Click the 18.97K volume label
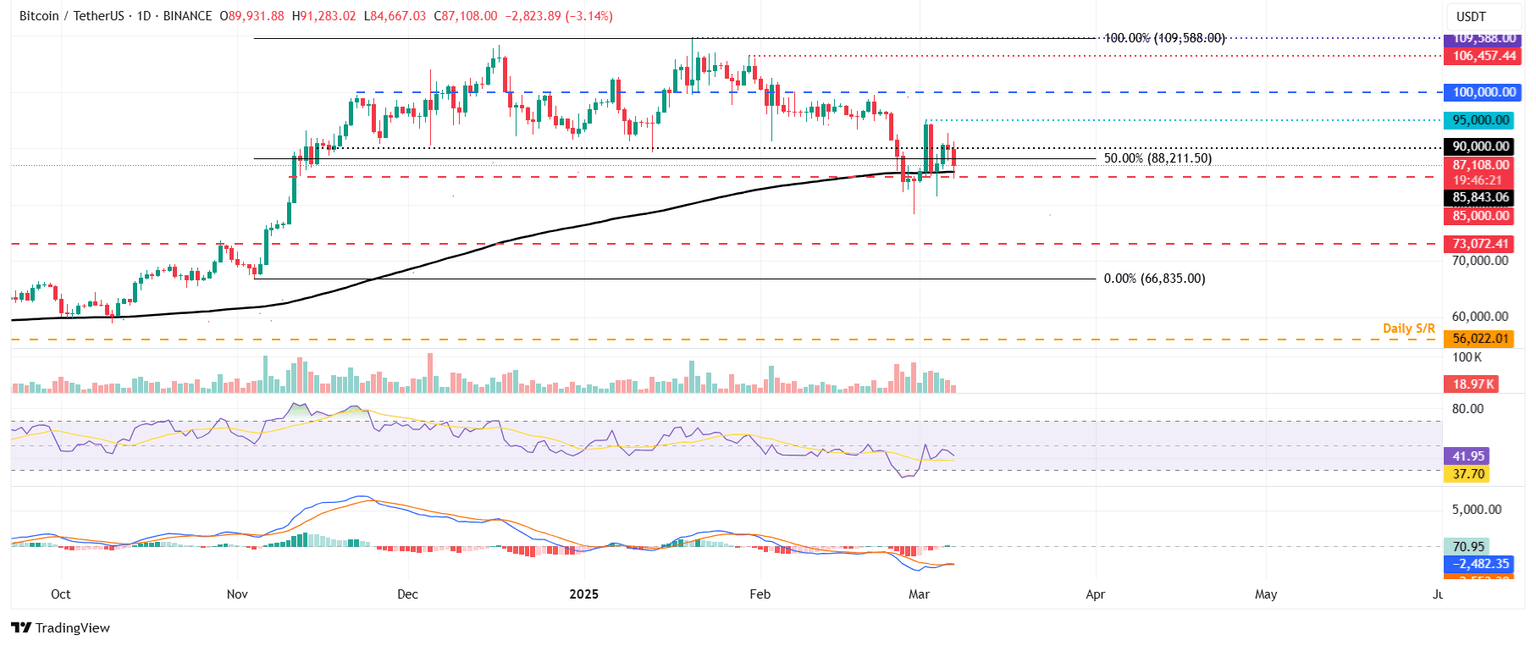 coord(1471,383)
